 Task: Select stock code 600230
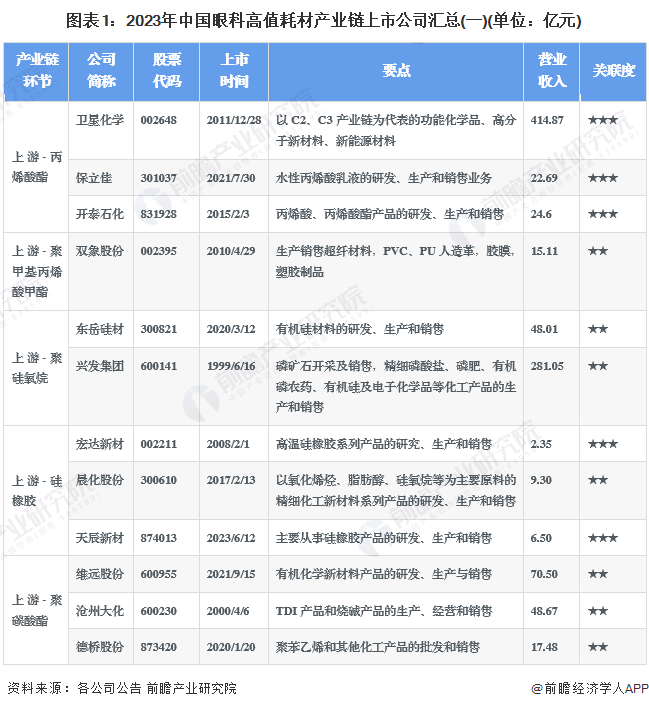click(158, 611)
